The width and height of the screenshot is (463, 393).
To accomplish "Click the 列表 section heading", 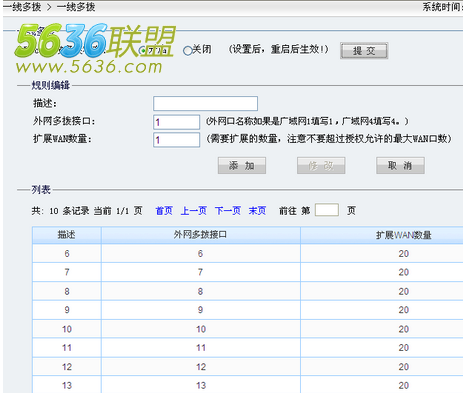I will pos(41,190).
